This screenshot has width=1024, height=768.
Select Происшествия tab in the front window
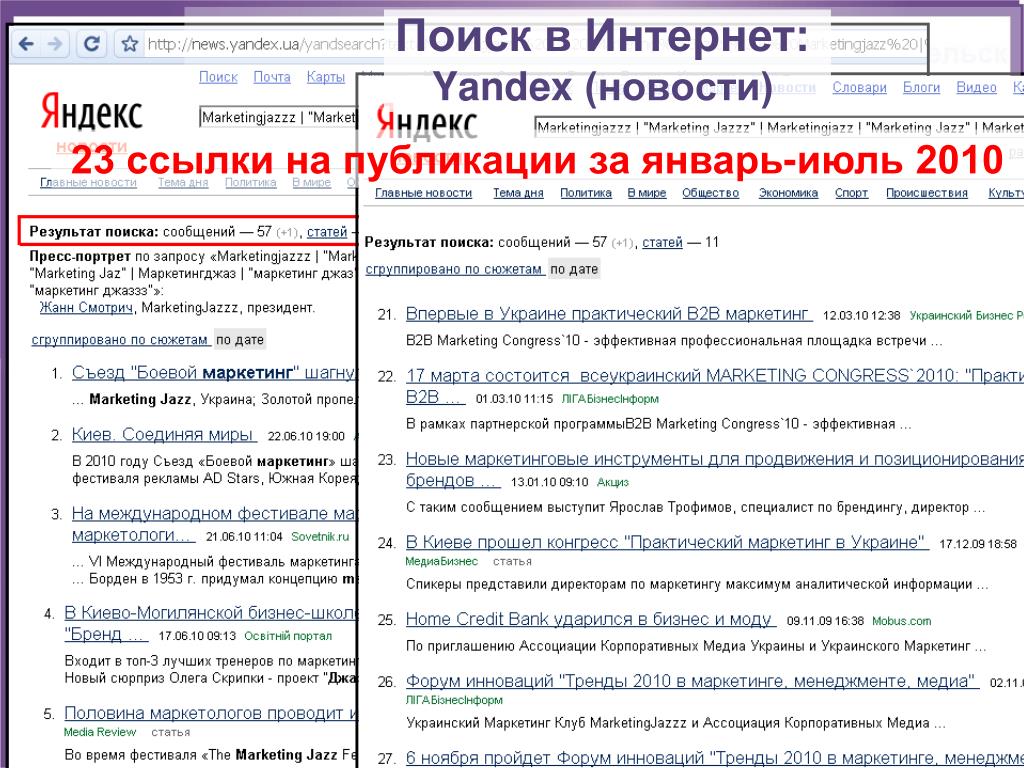927,193
